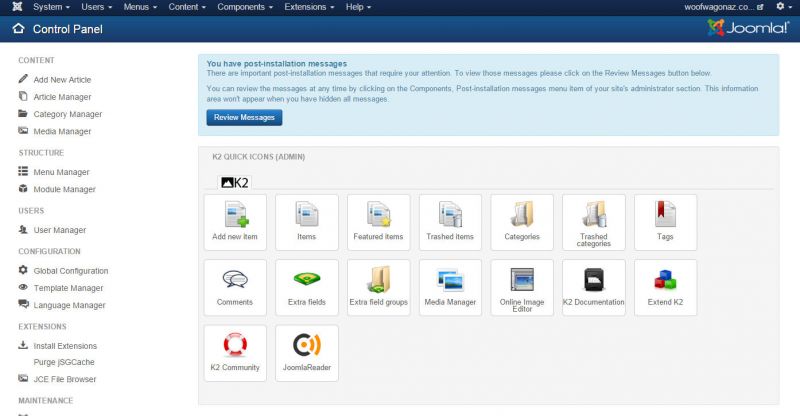The width and height of the screenshot is (800, 416).
Task: Open K2 Featured items
Action: (x=379, y=222)
